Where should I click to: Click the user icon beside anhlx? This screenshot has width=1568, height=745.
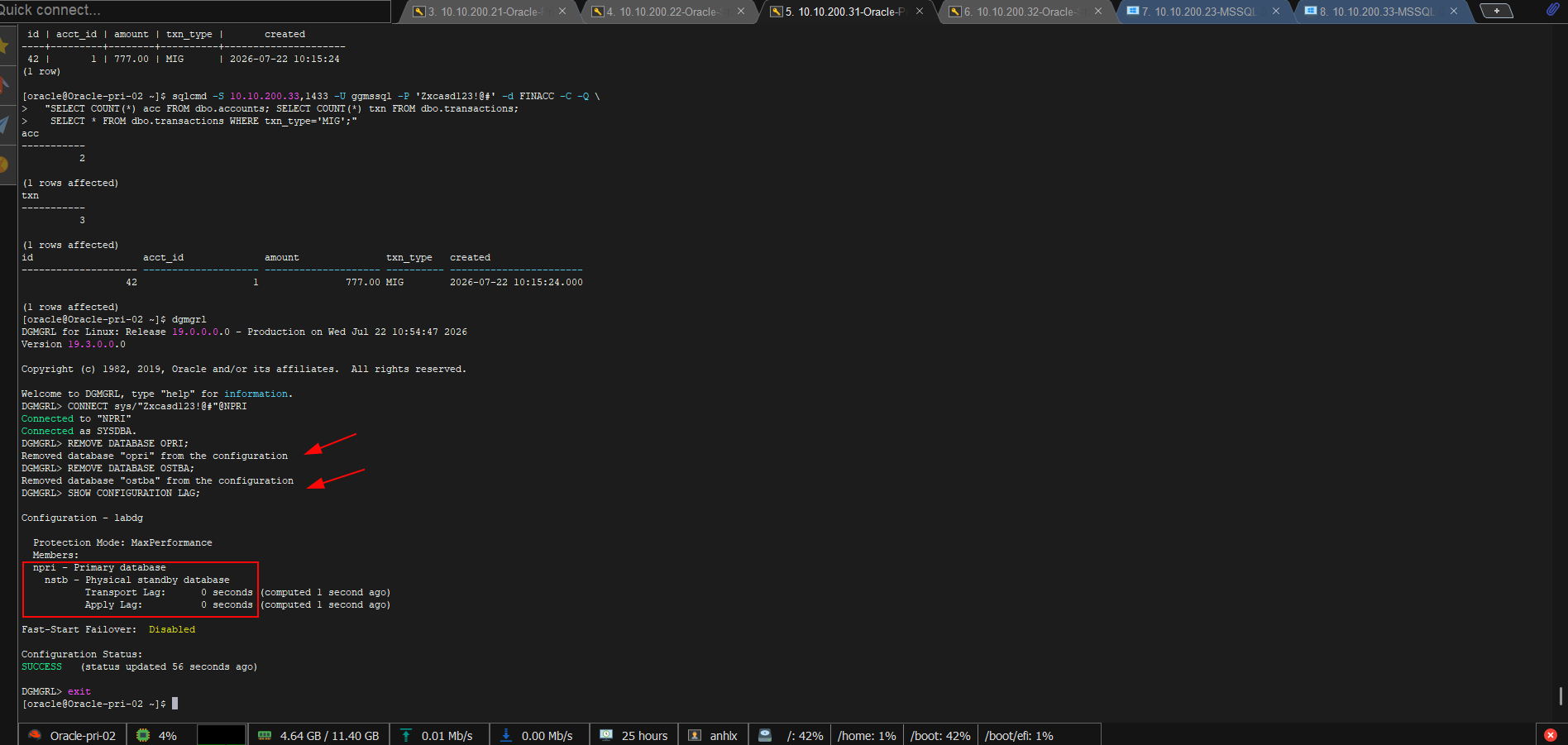695,735
